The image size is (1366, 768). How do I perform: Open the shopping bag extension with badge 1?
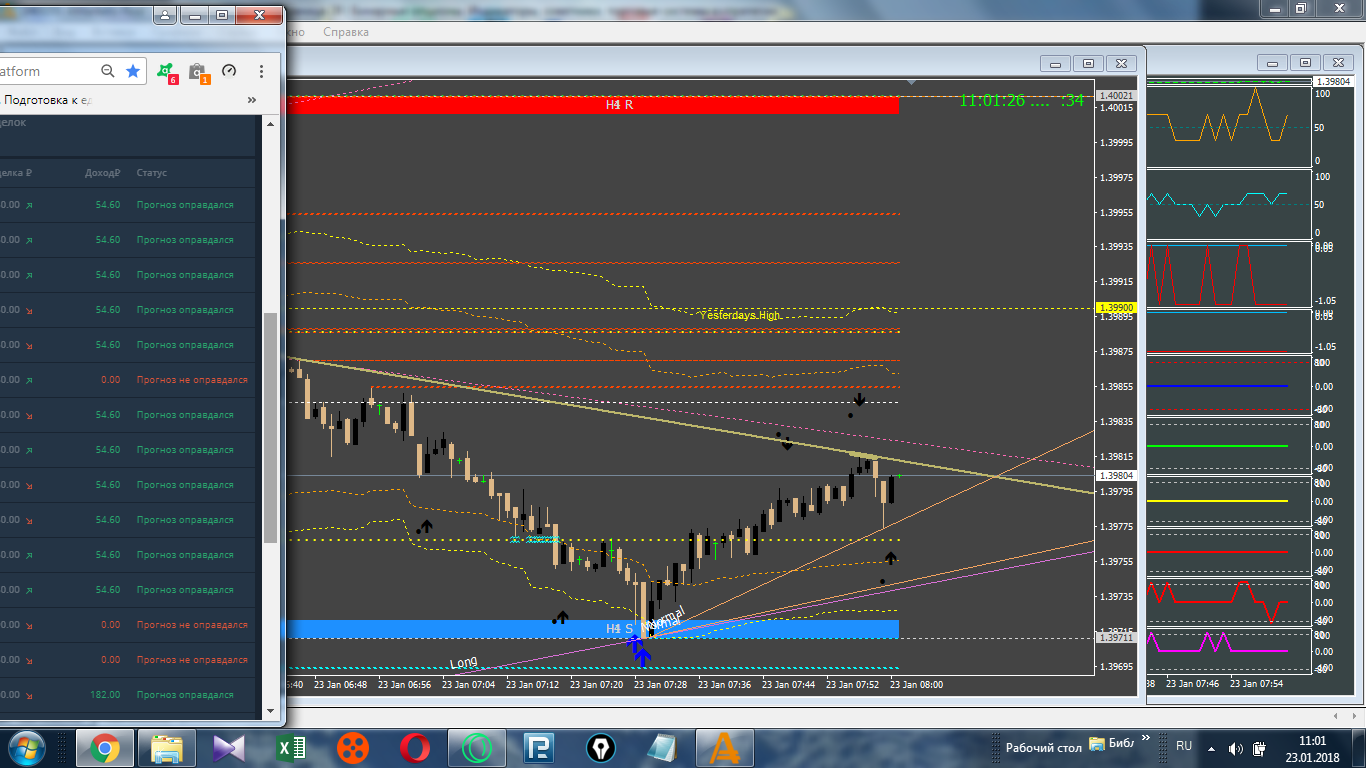tap(198, 72)
